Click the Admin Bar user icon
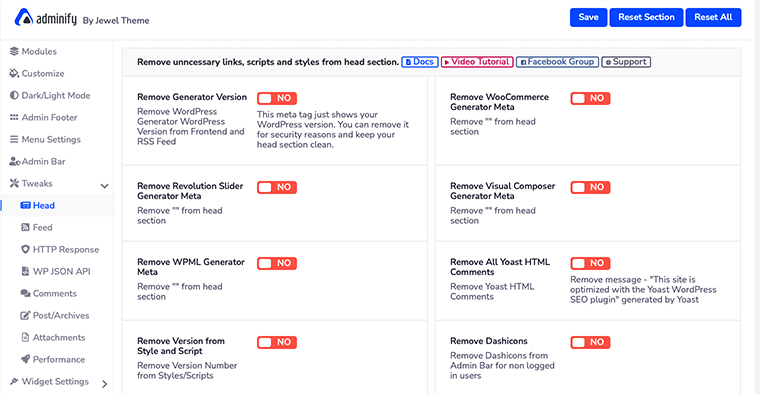 pyautogui.click(x=15, y=161)
